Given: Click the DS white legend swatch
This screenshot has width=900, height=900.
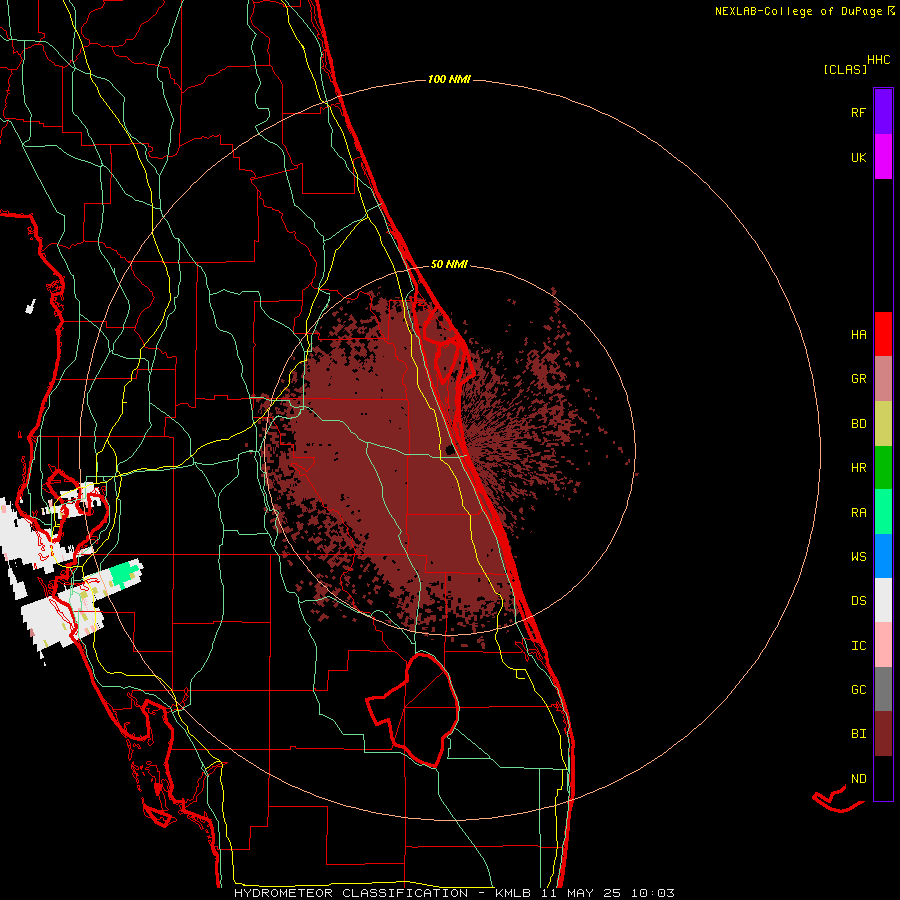Looking at the screenshot, I should point(883,600).
